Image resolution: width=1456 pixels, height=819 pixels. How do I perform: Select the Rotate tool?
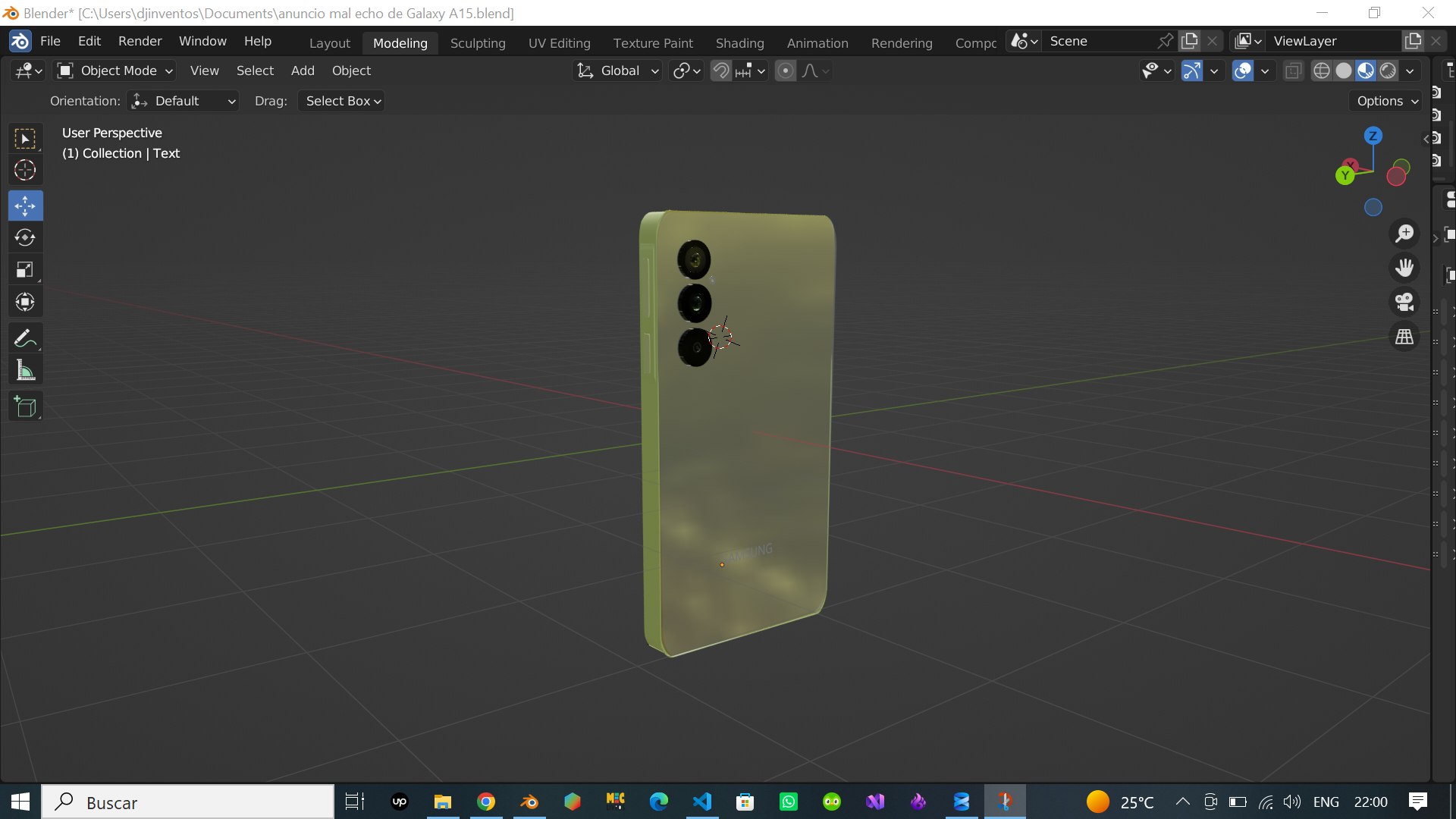(x=25, y=237)
